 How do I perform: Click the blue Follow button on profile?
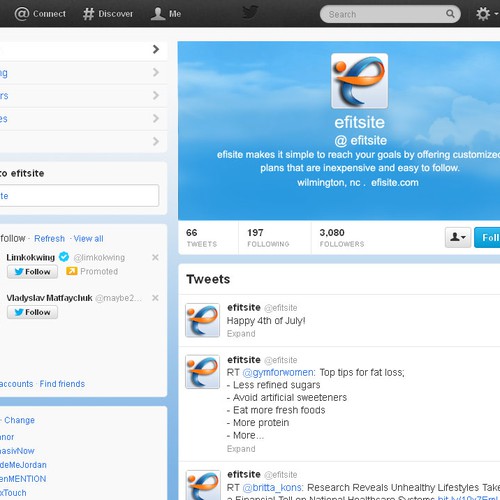coord(487,237)
